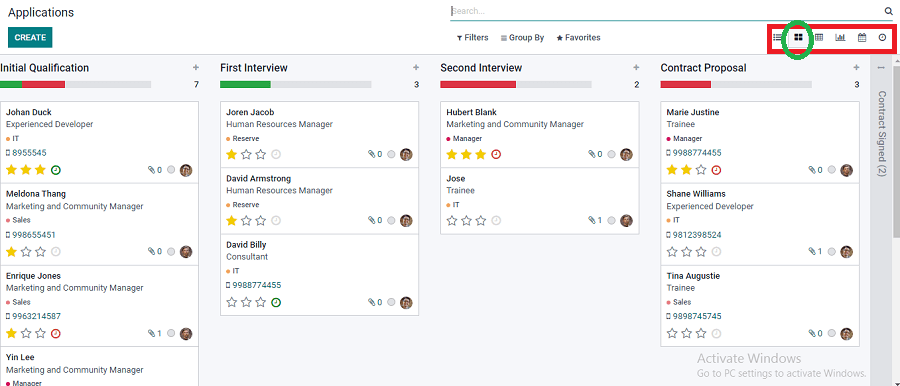This screenshot has height=386, width=900.
Task: Switch to the calendar view icon
Action: click(862, 37)
